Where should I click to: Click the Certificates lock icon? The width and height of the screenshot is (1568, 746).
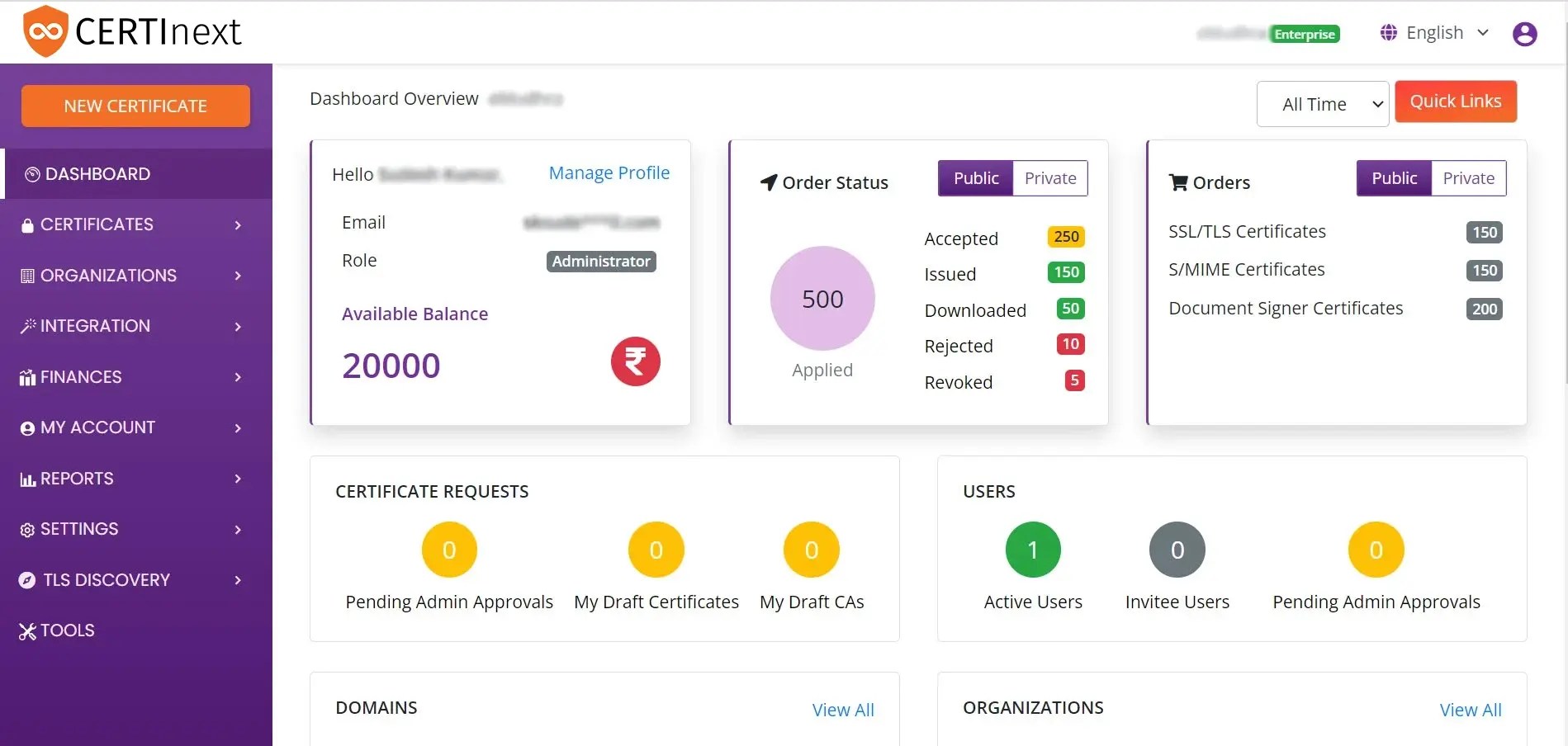27,225
